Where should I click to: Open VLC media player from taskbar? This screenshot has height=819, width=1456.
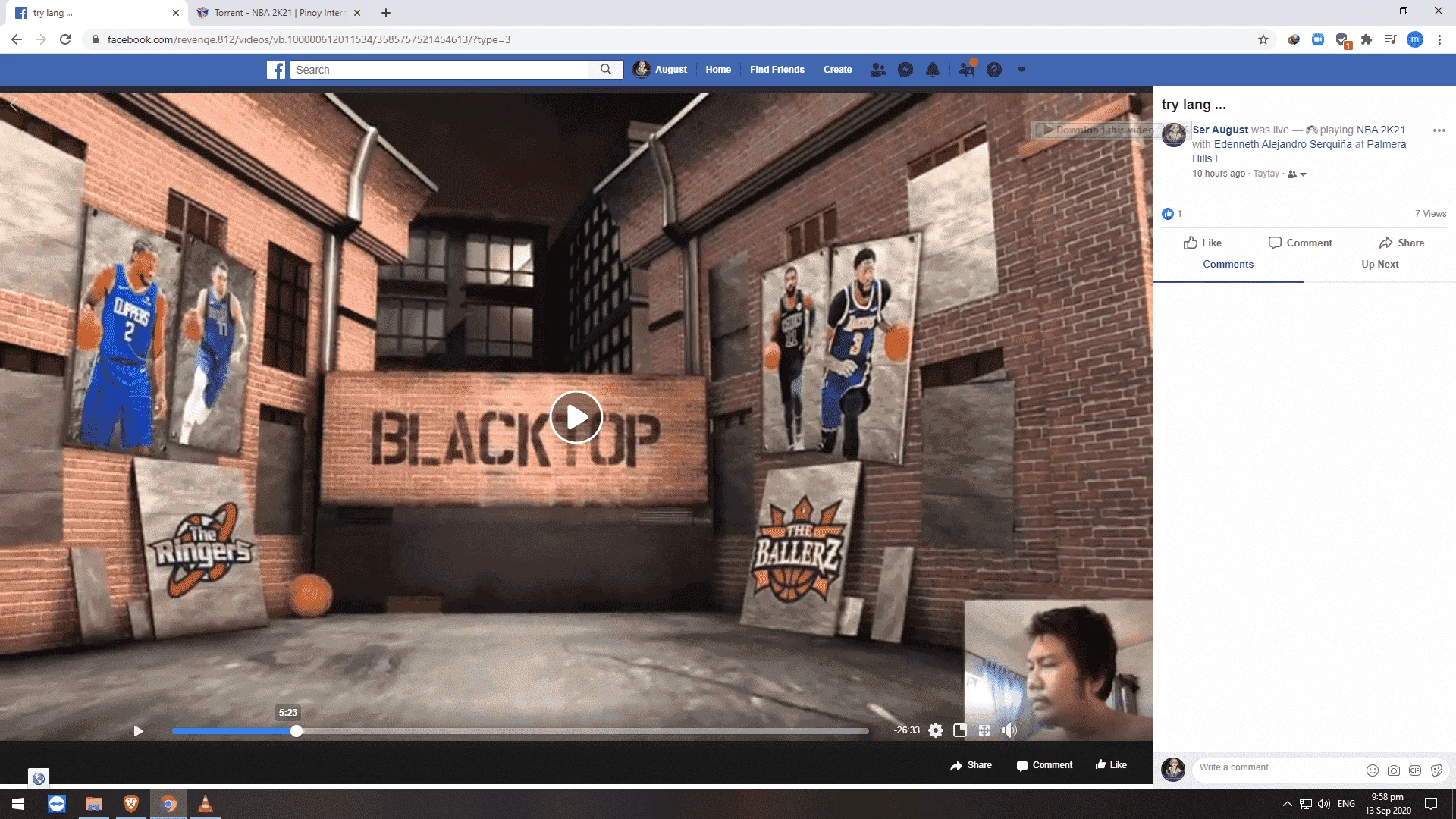click(x=205, y=804)
